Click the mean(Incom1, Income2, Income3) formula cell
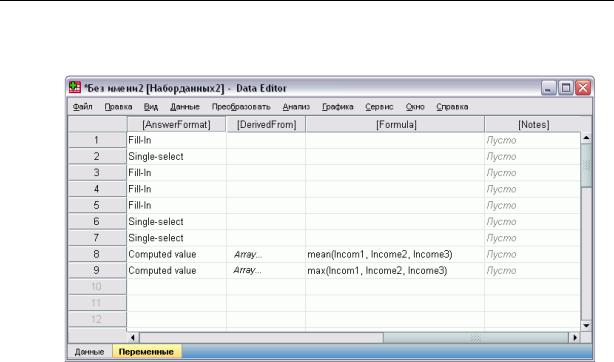The image size is (614, 362). pos(395,254)
